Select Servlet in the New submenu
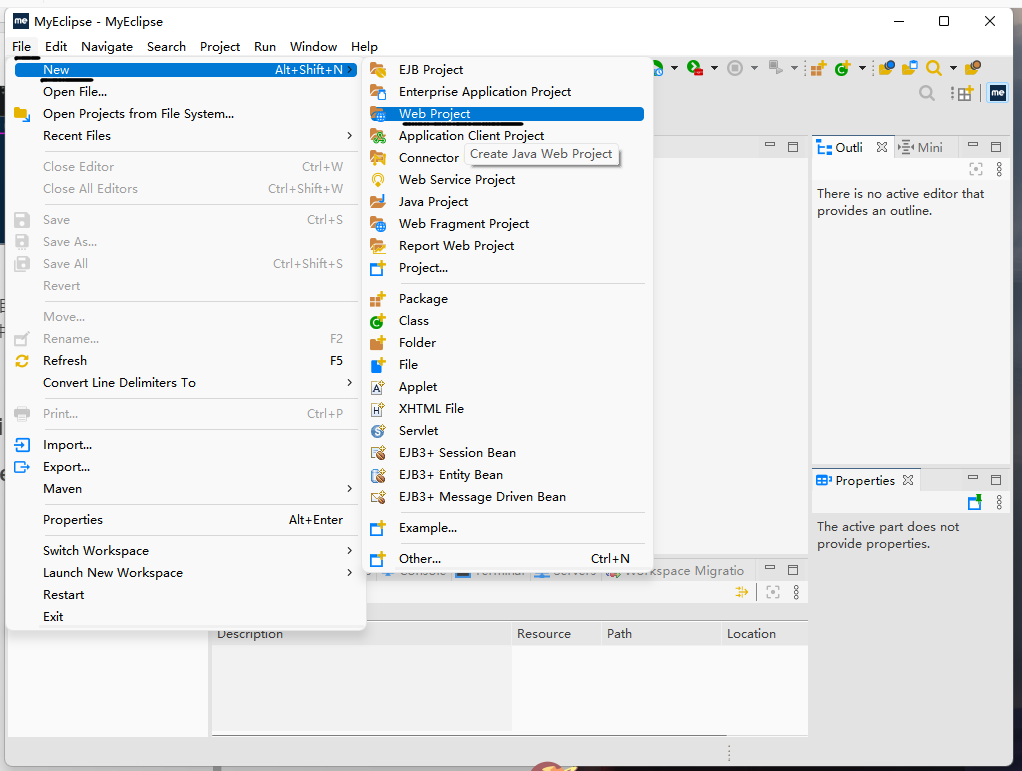 [x=506, y=431]
